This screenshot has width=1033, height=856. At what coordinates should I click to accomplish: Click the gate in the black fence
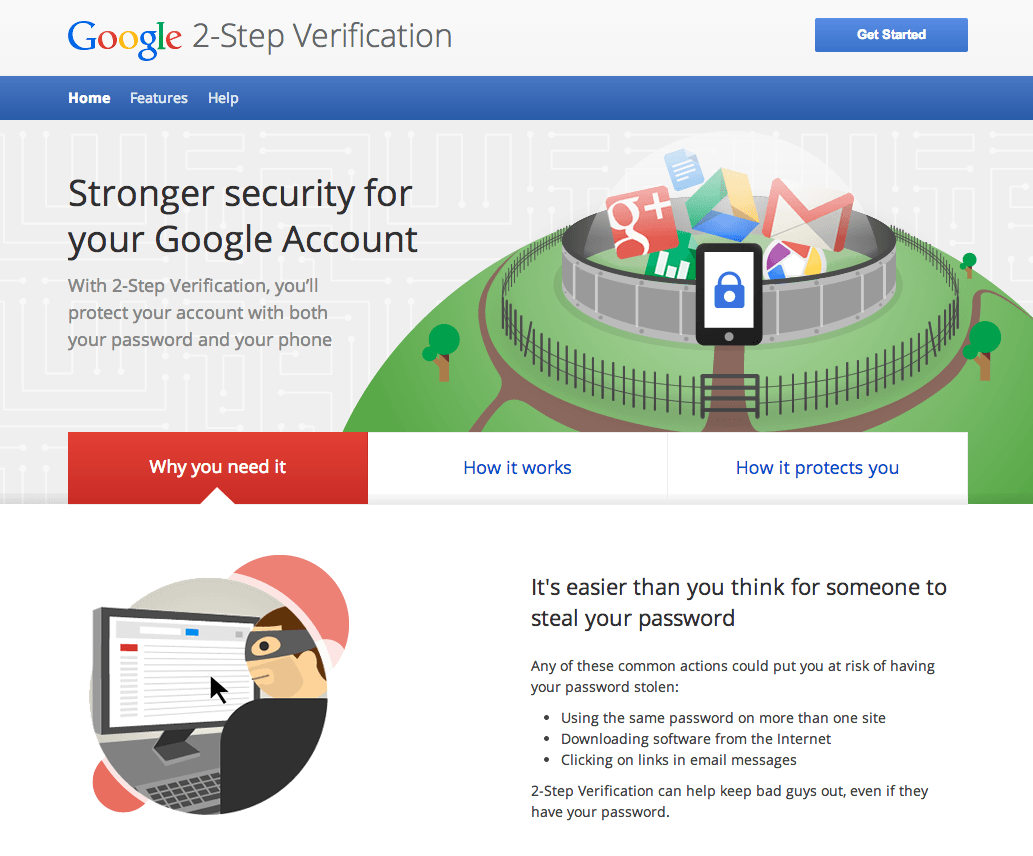730,394
